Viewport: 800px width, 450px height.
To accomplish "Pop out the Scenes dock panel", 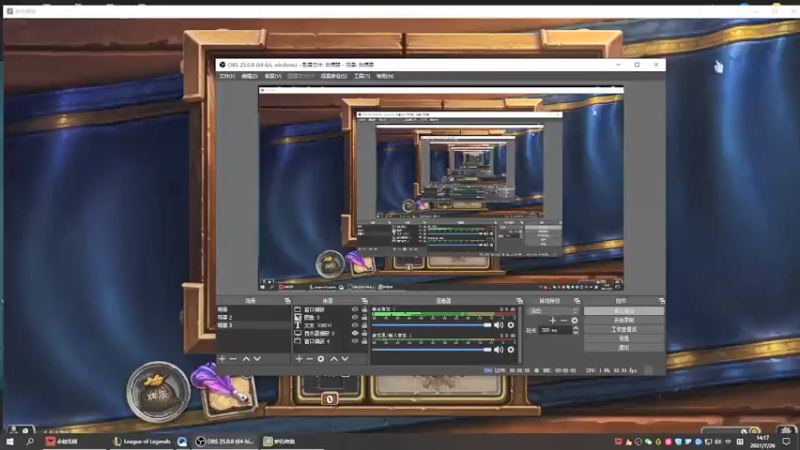I will (x=287, y=301).
